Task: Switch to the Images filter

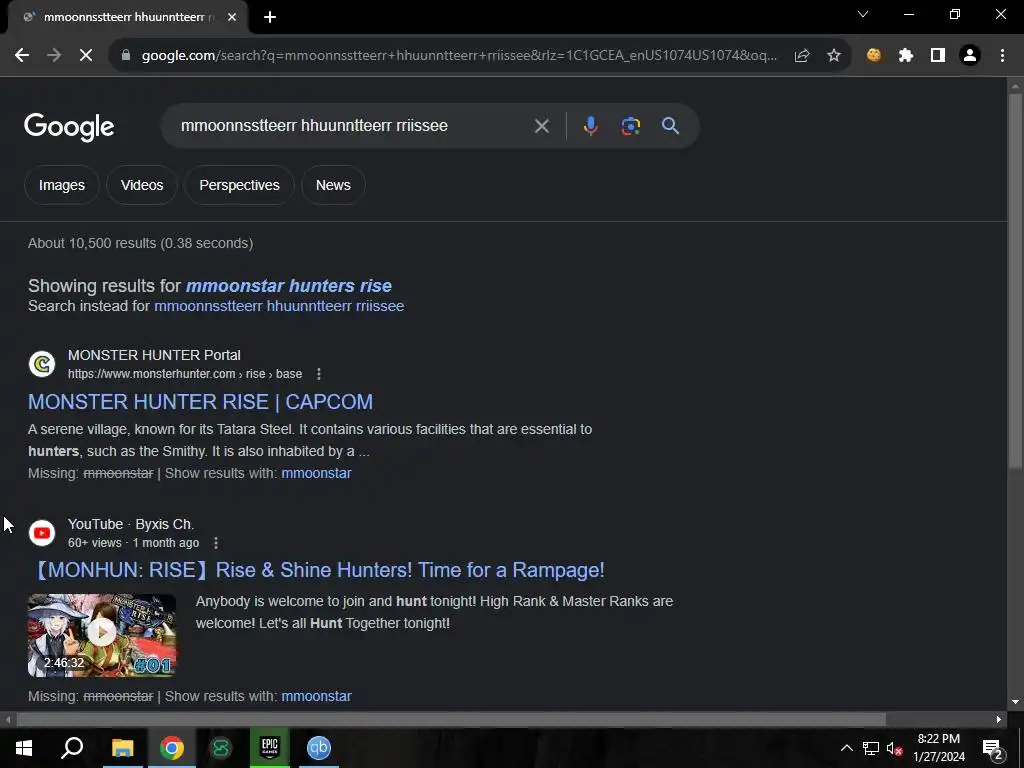Action: [61, 185]
